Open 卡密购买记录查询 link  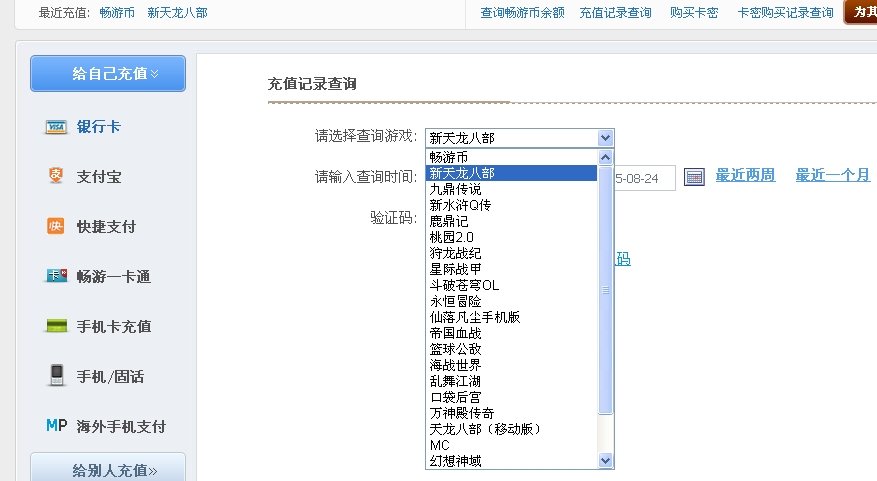pyautogui.click(x=785, y=12)
